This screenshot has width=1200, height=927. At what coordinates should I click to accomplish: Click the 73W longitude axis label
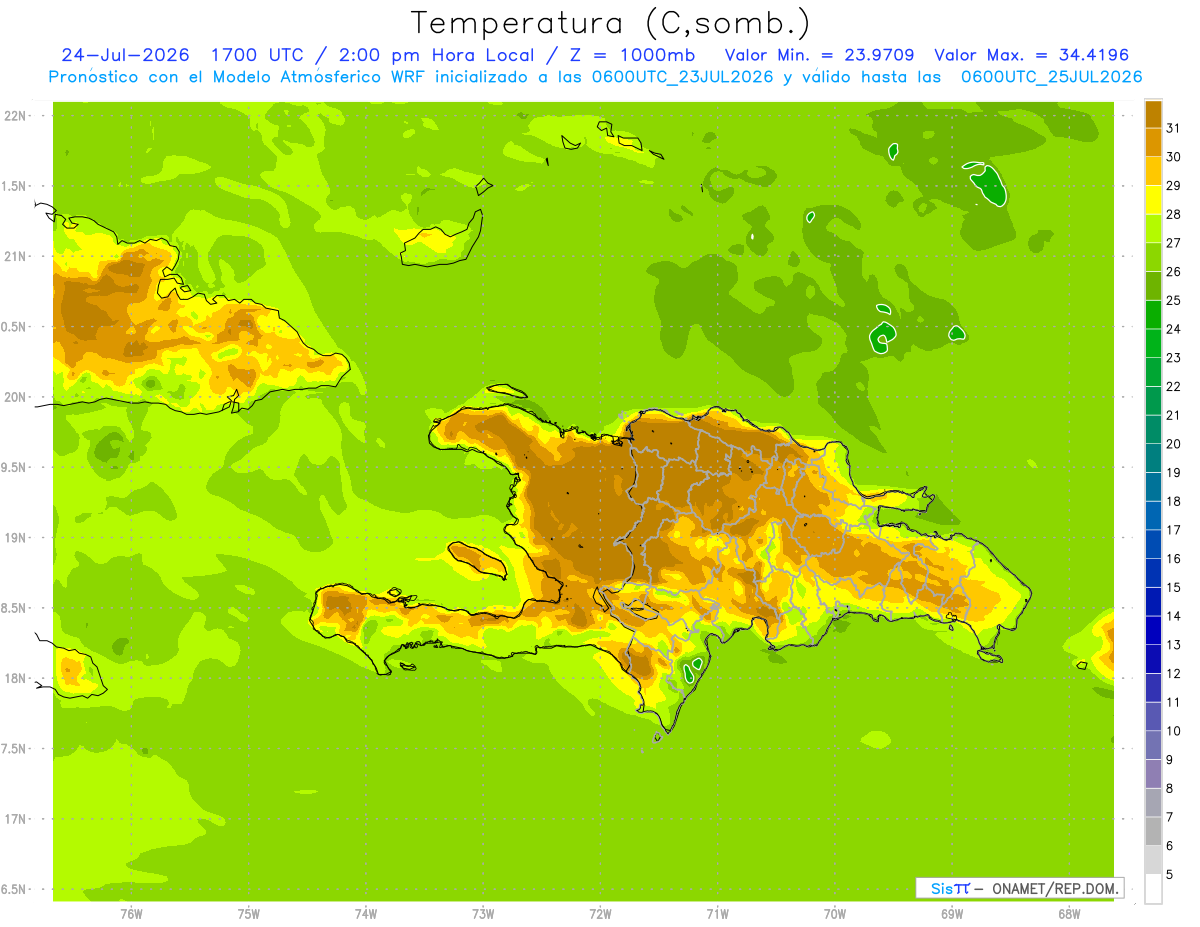click(483, 914)
